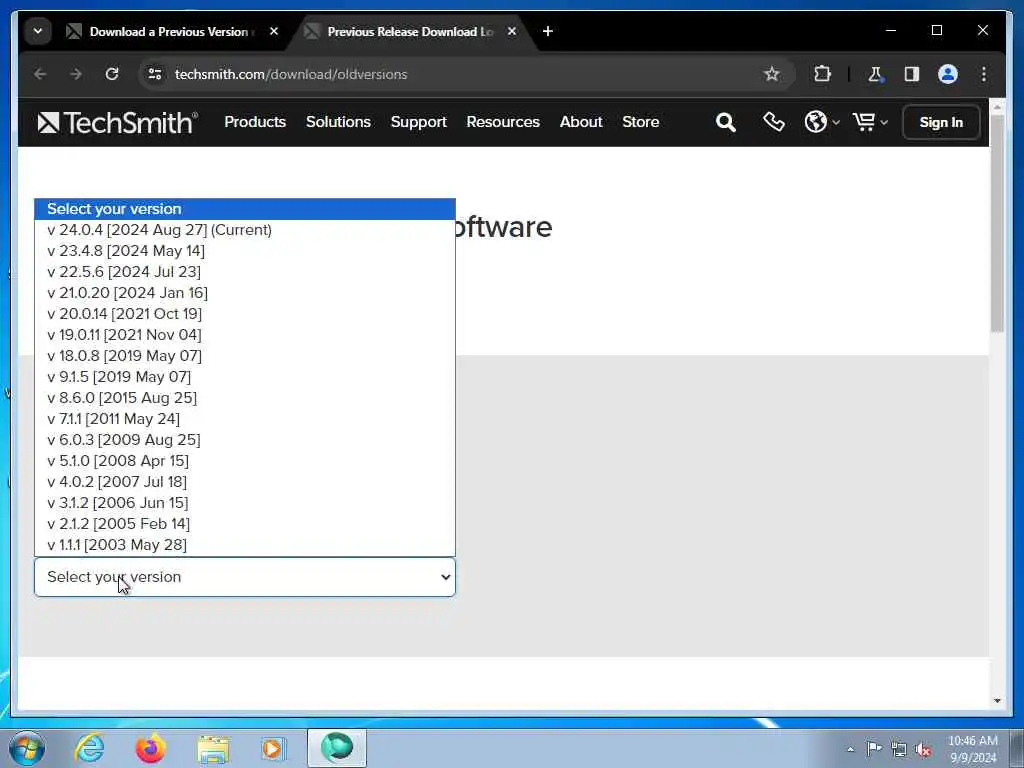Click the active browser taskbar button

(337, 748)
